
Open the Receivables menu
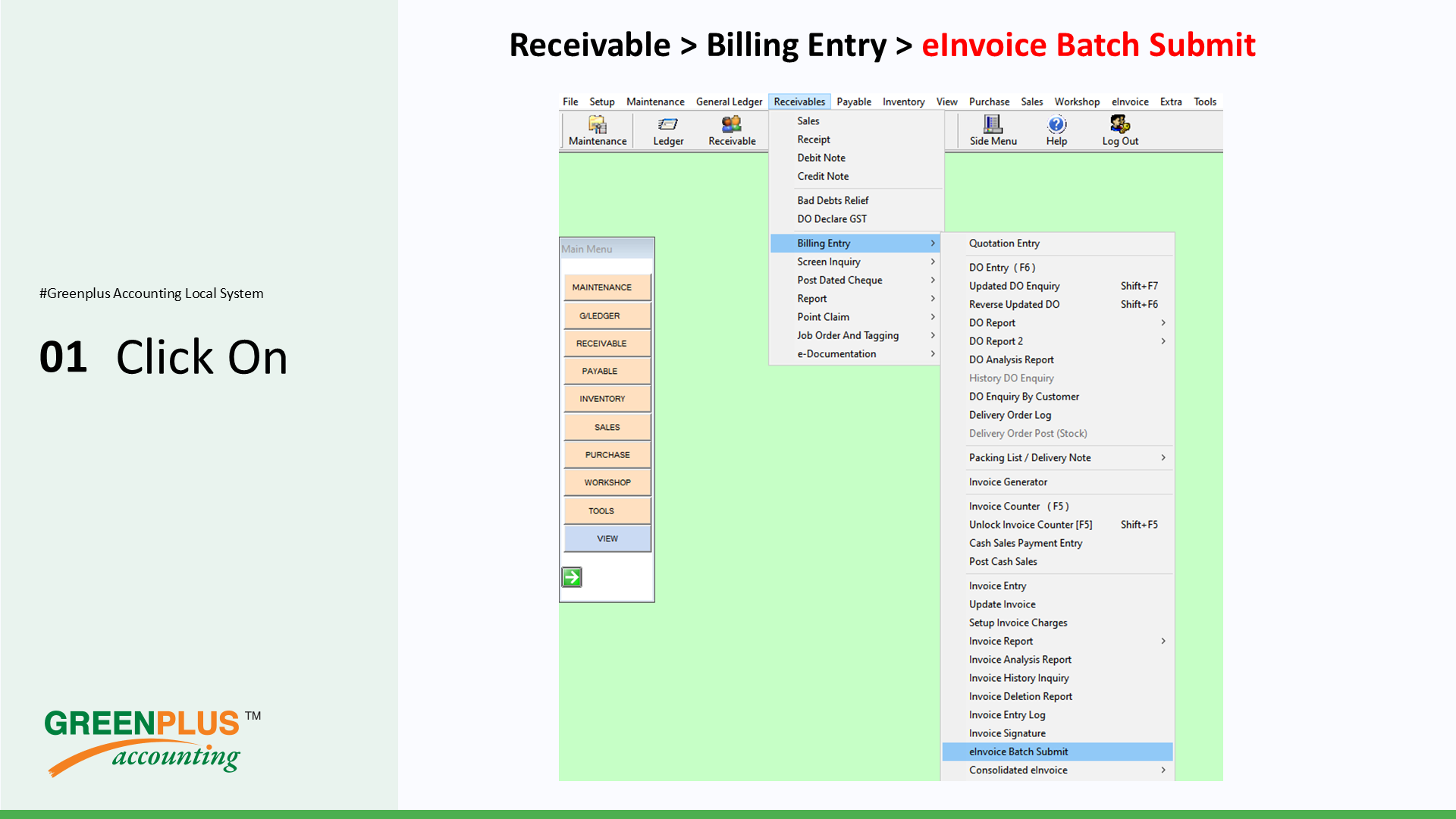(799, 102)
